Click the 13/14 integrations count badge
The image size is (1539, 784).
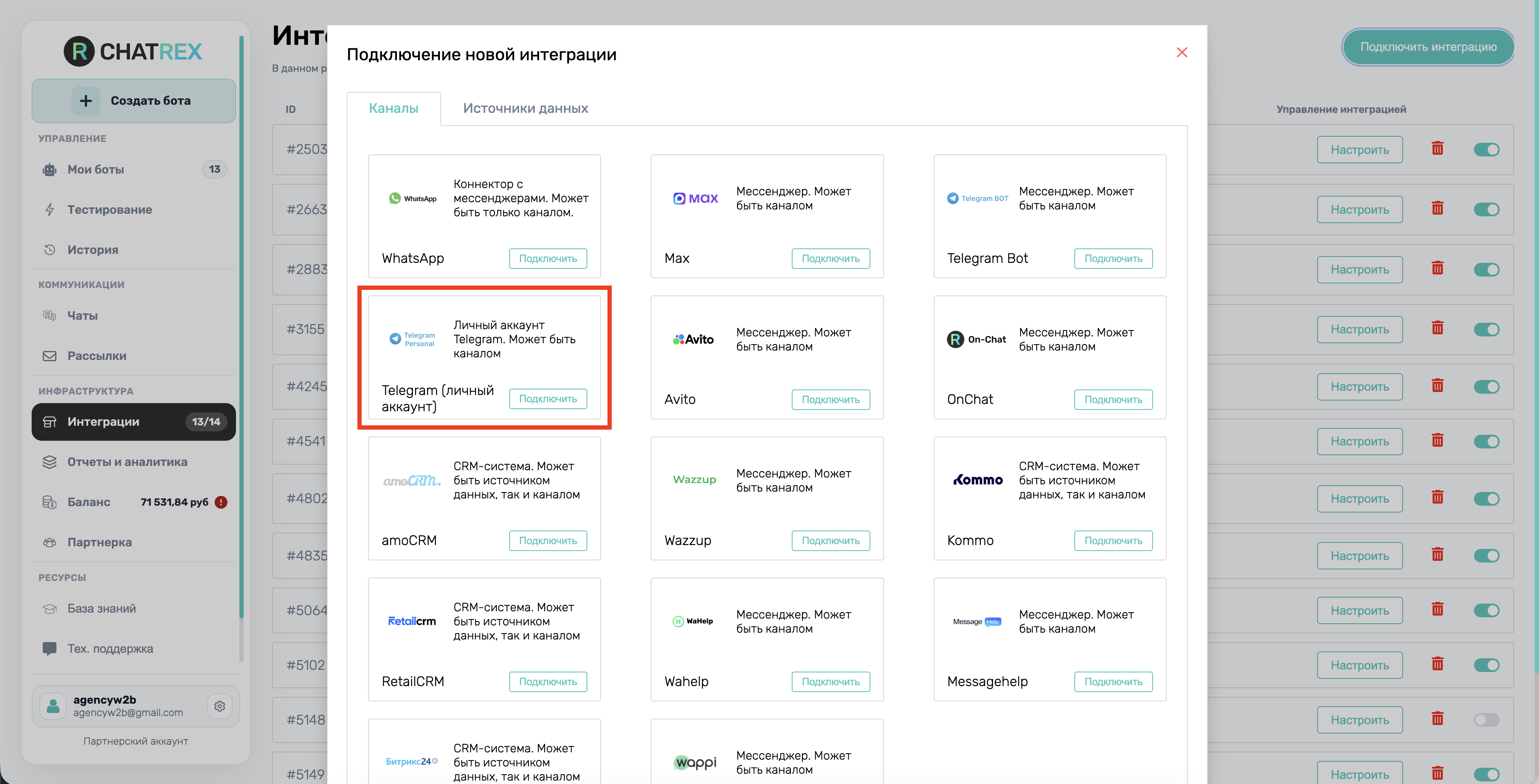[x=206, y=422]
